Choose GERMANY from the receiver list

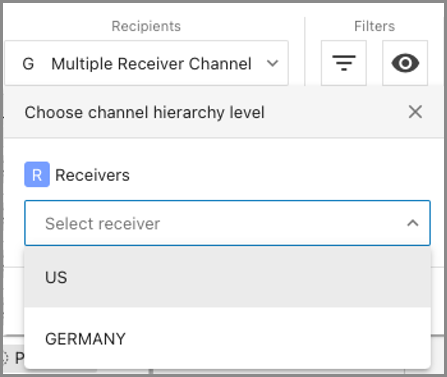(227, 338)
